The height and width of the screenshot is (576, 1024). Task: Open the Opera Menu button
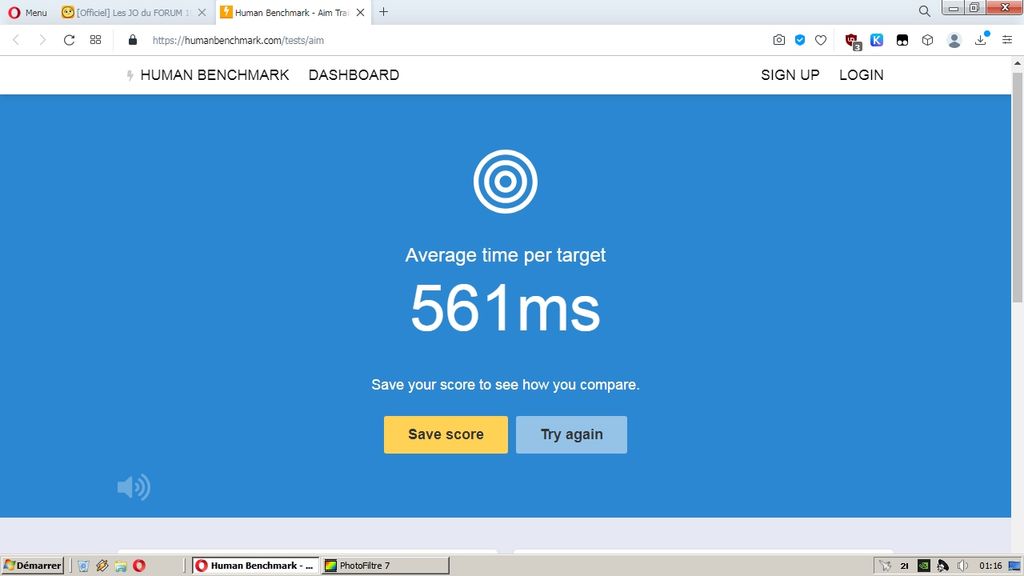point(27,12)
